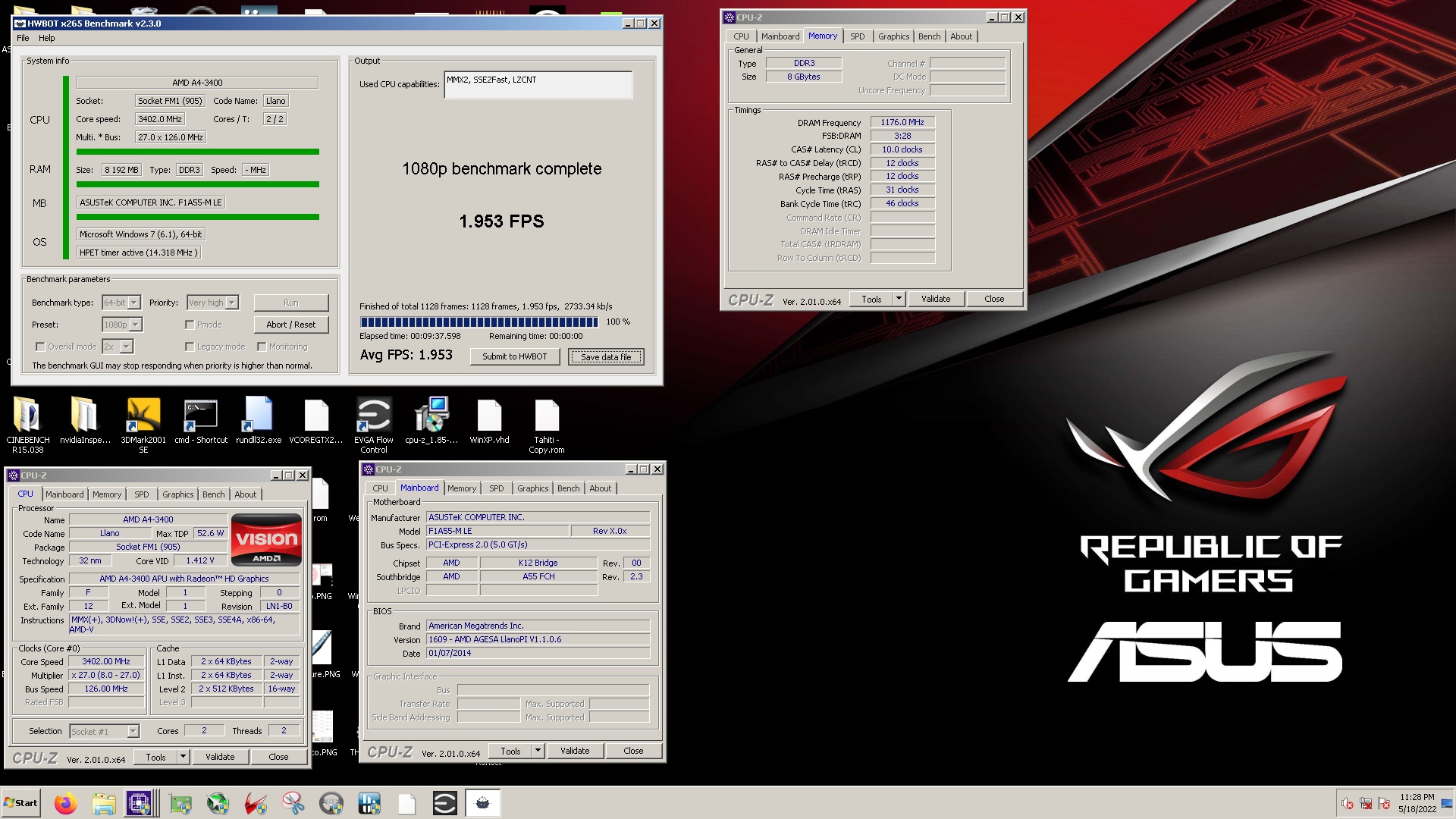This screenshot has height=819, width=1456.
Task: Click the Save data file button
Action: (x=606, y=356)
